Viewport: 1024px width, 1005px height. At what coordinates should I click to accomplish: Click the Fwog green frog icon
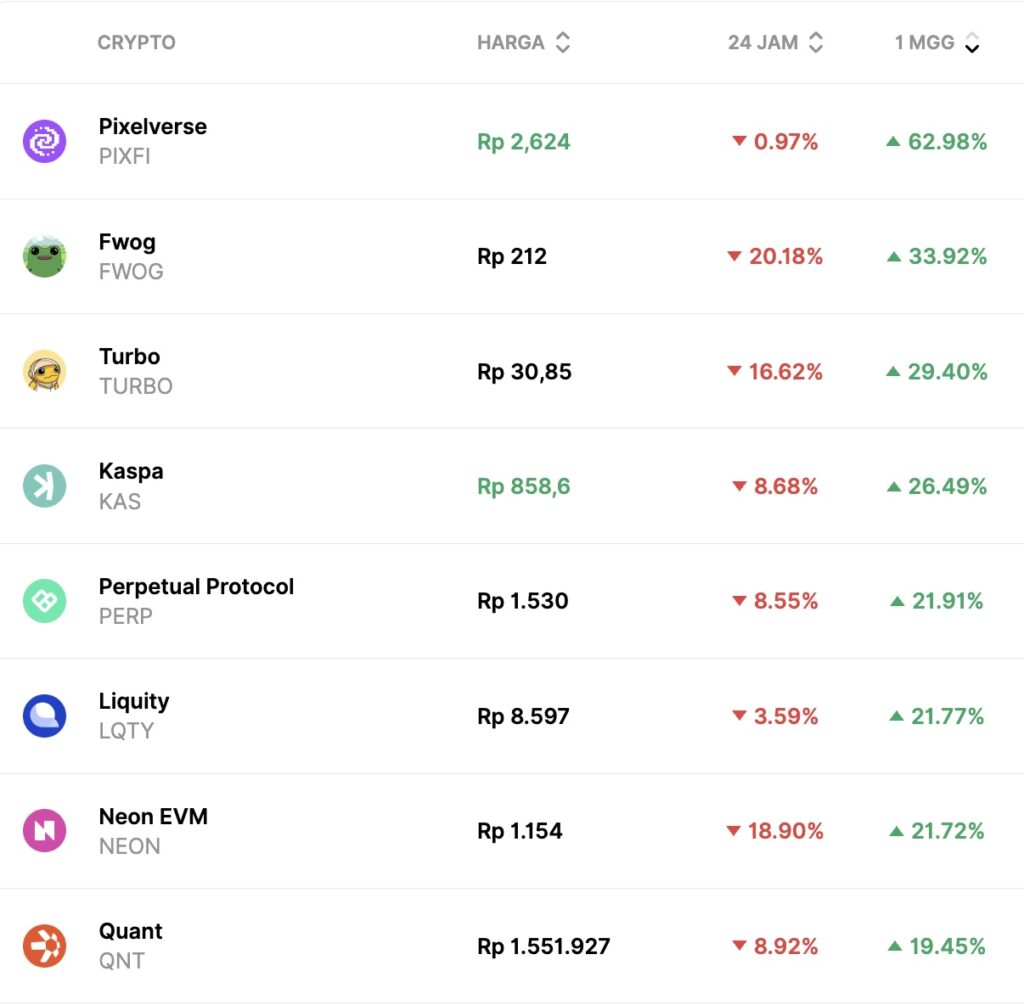point(45,256)
